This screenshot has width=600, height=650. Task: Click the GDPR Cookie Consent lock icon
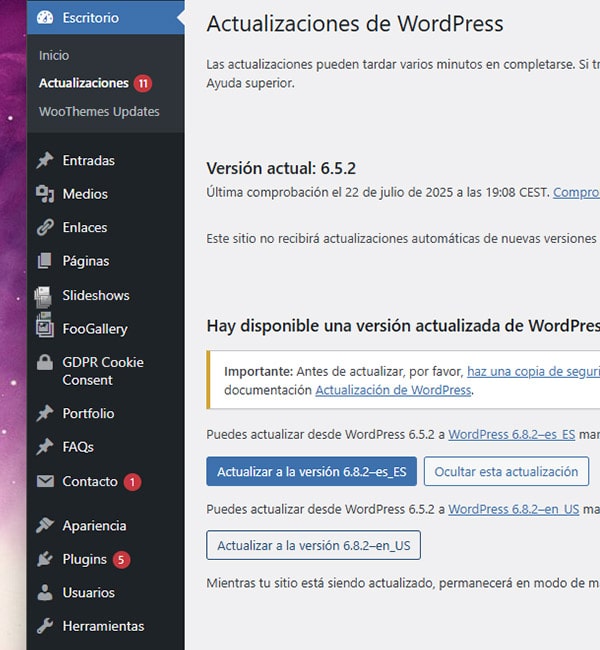pyautogui.click(x=45, y=362)
